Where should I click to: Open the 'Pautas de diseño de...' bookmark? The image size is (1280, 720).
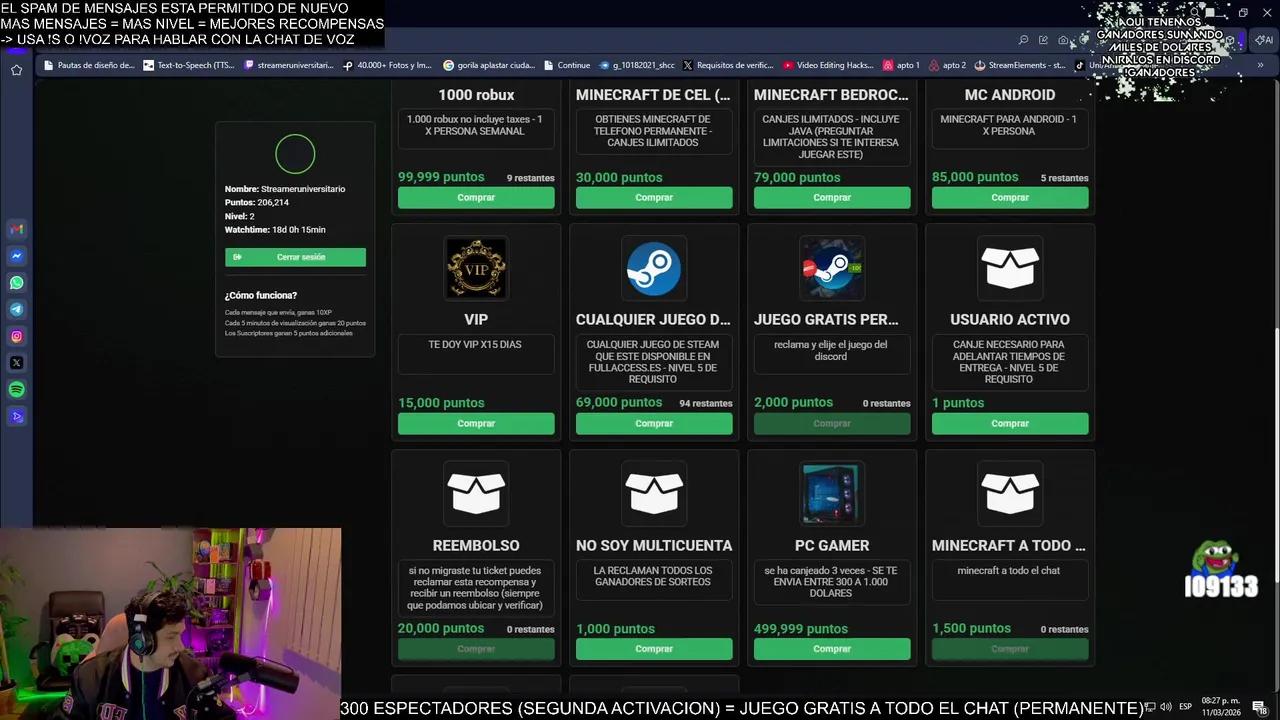click(x=89, y=65)
